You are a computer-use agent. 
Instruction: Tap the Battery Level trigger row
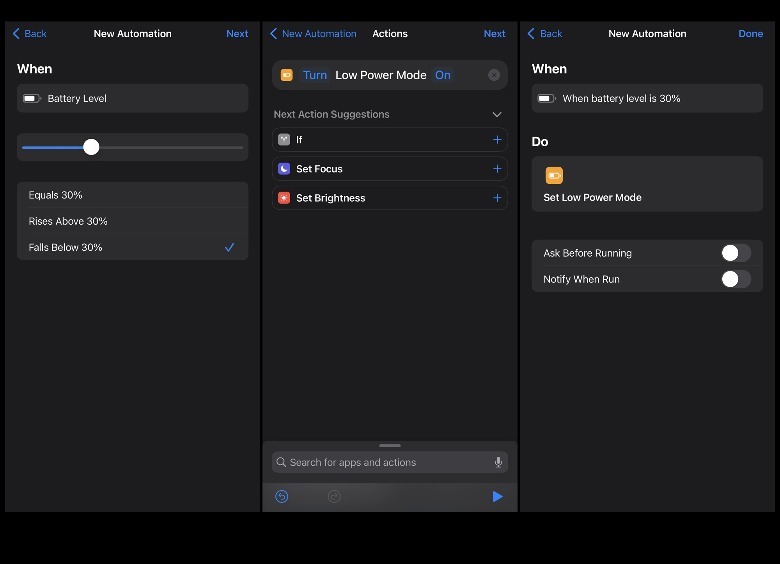(132, 98)
